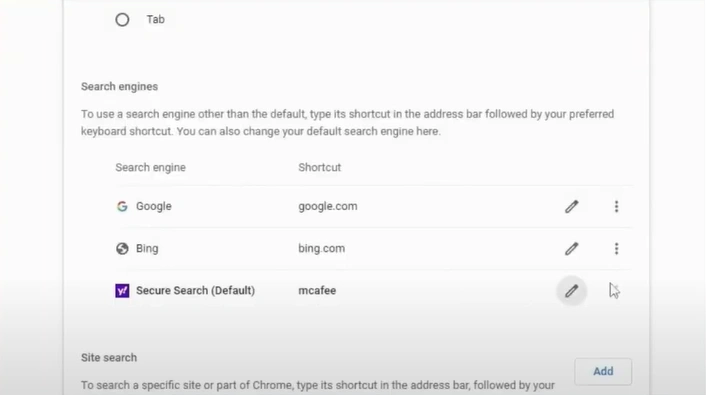This screenshot has height=395, width=706.
Task: Select the Google search engine name
Action: tap(154, 206)
